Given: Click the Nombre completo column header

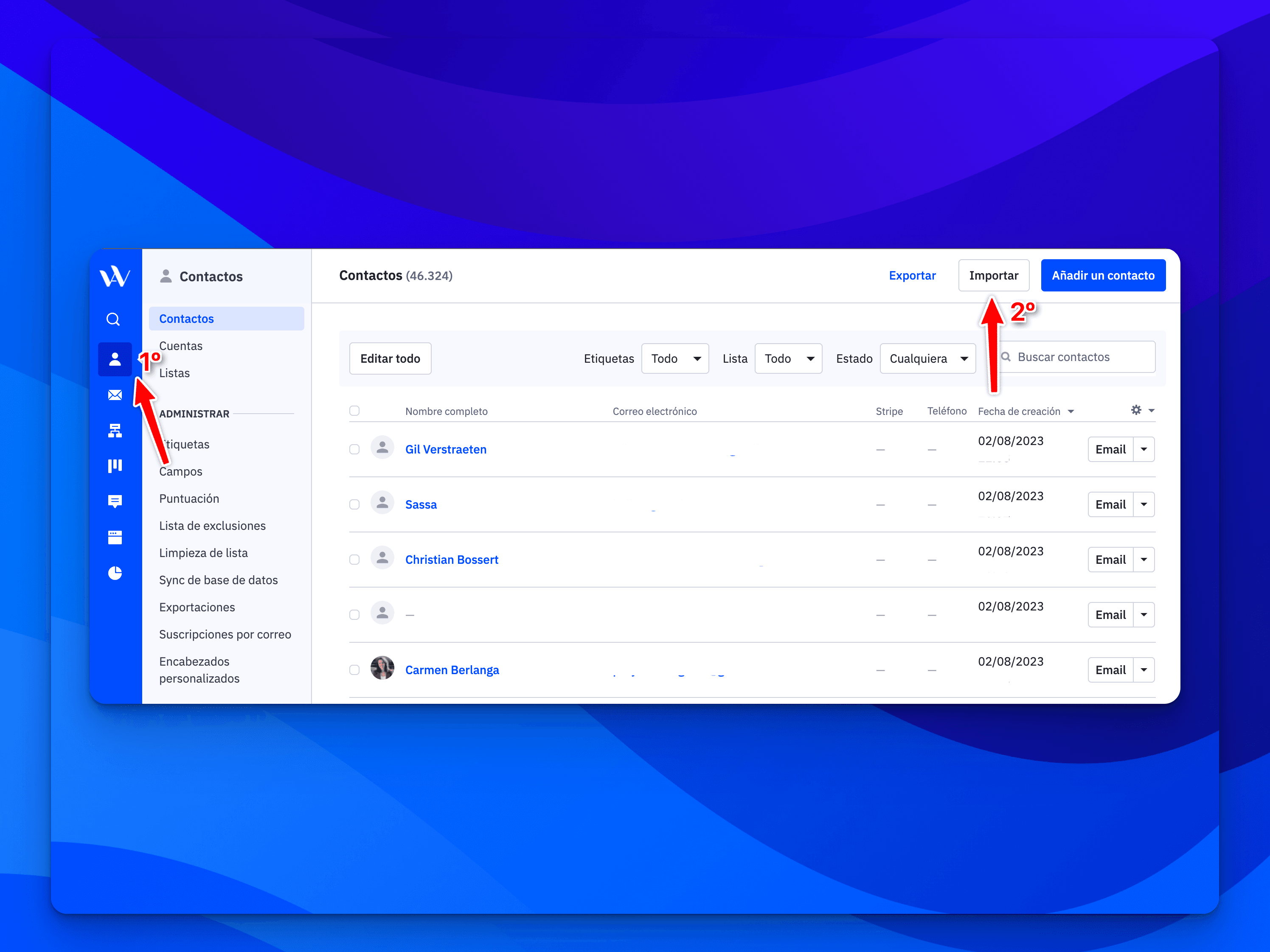Looking at the screenshot, I should (447, 412).
